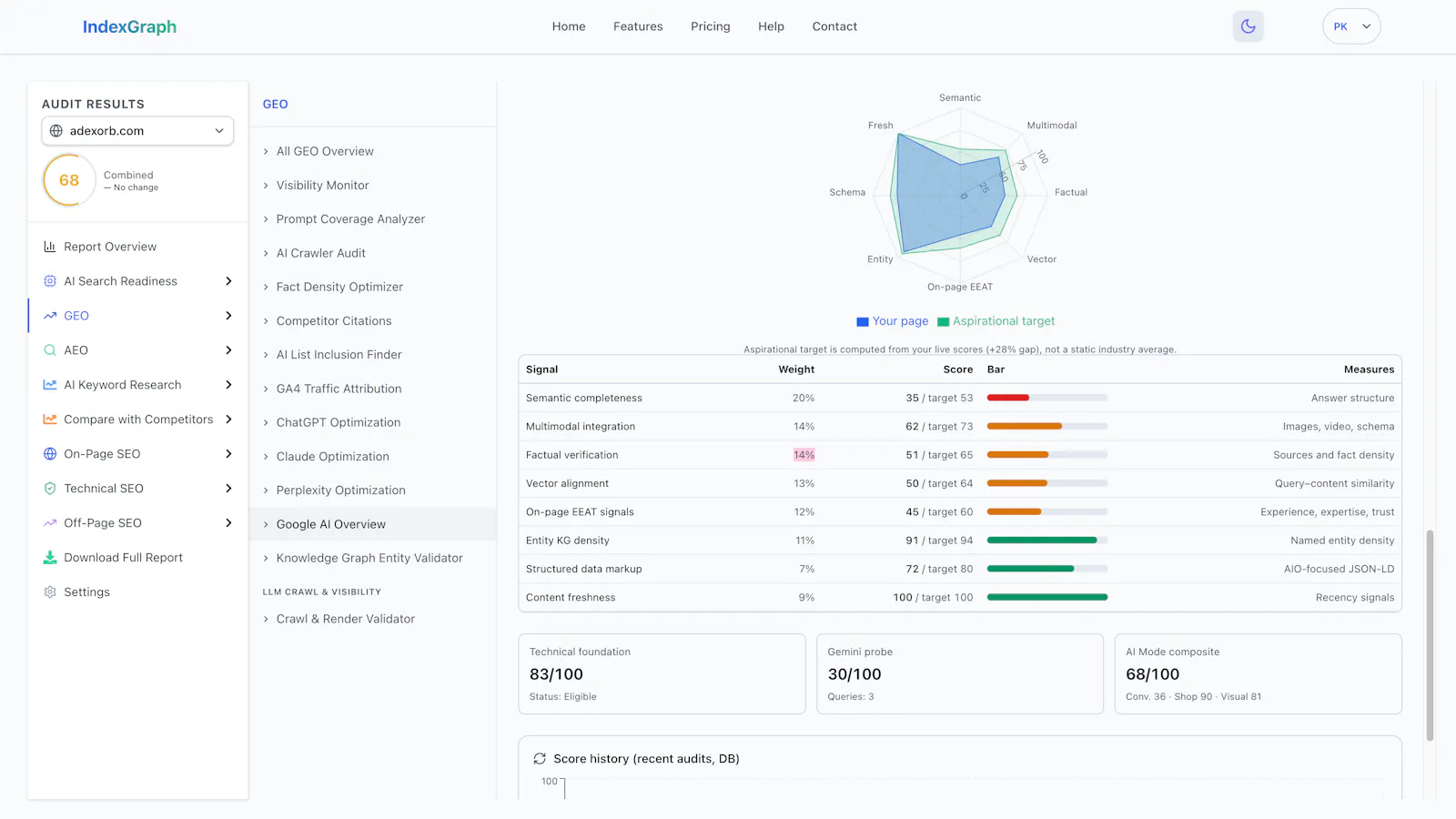Open the Help nav item
1456x819 pixels.
(x=771, y=26)
